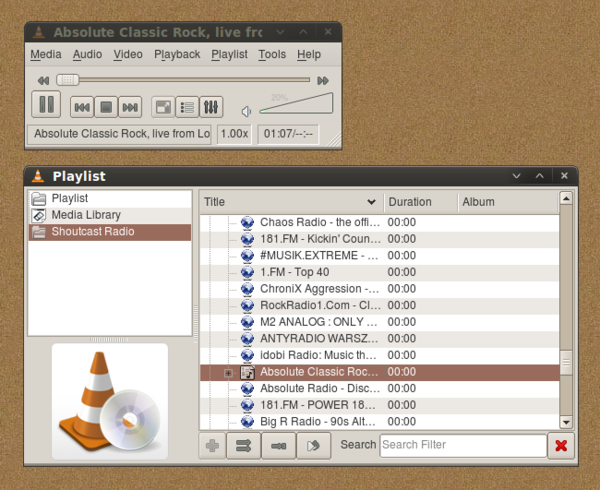The image size is (600, 490).
Task: Focus the Search Filter field
Action: click(463, 445)
